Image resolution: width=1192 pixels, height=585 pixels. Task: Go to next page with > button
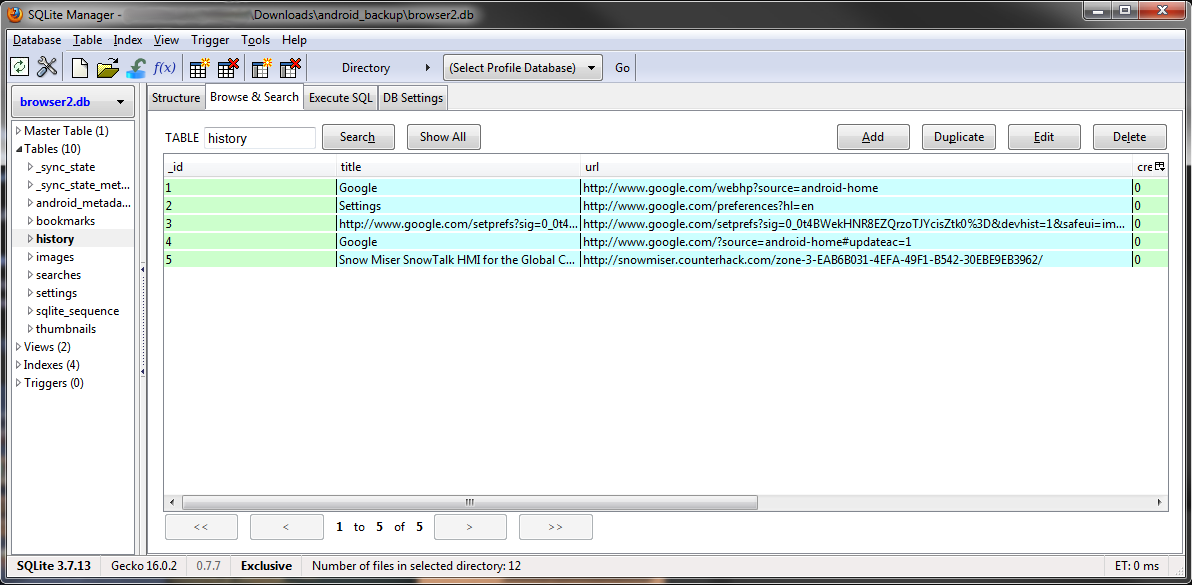click(471, 527)
